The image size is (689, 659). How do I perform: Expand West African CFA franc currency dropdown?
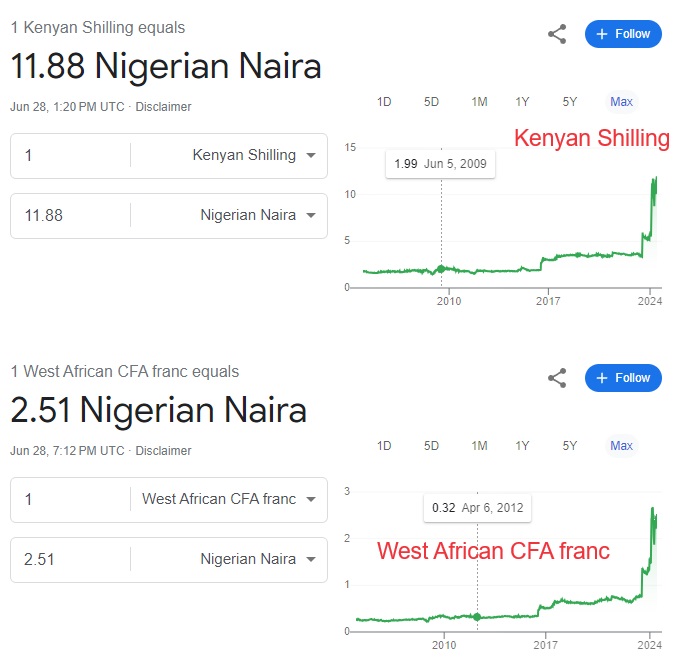(229, 499)
